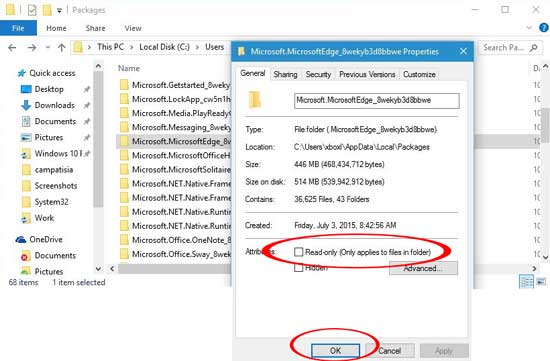Click Documents icon under Quick access
Image resolution: width=550 pixels, height=361 pixels.
click(x=26, y=121)
